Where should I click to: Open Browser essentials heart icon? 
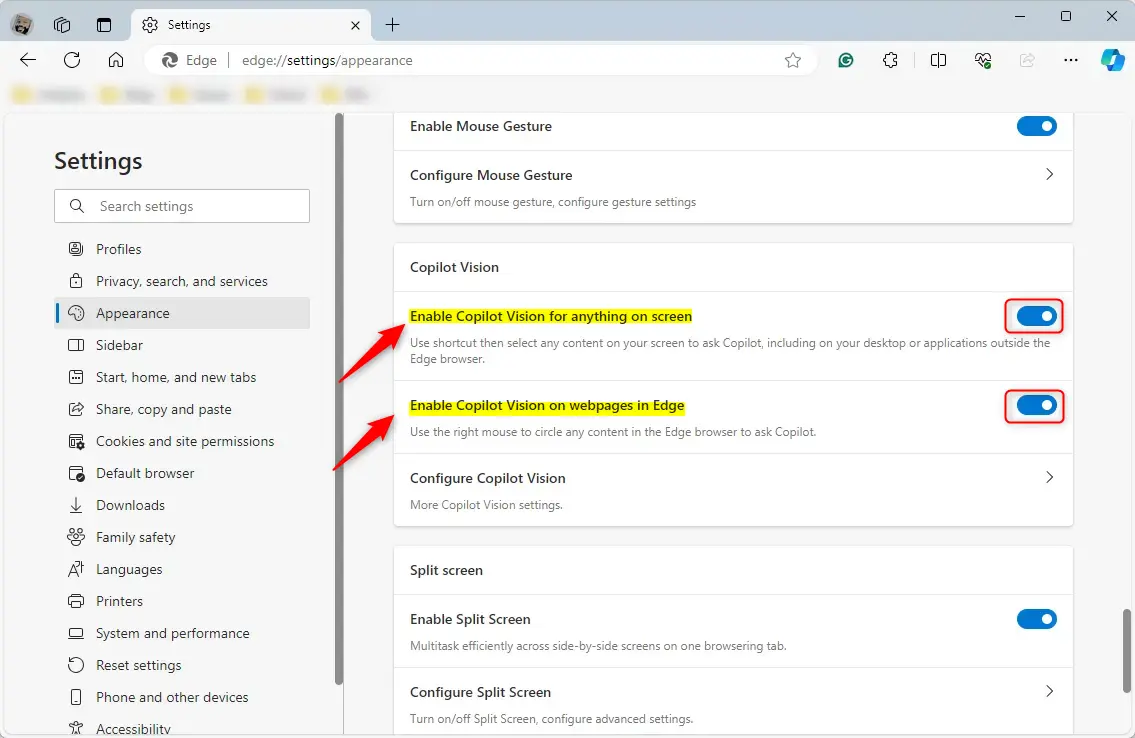[983, 60]
